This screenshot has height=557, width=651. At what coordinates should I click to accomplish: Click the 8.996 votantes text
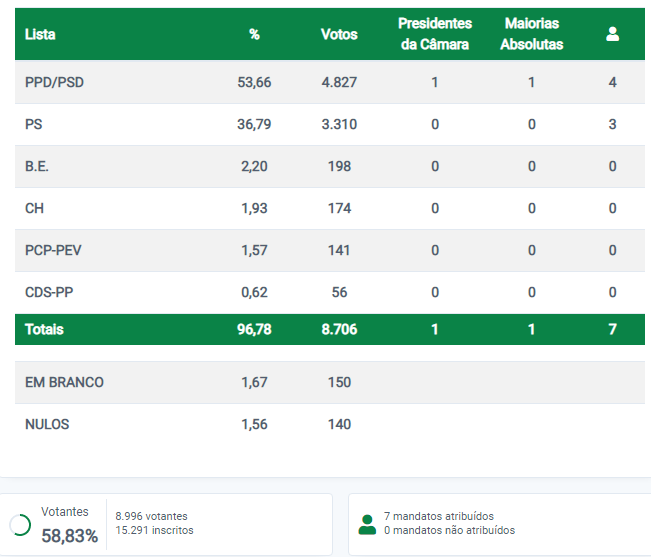[152, 516]
